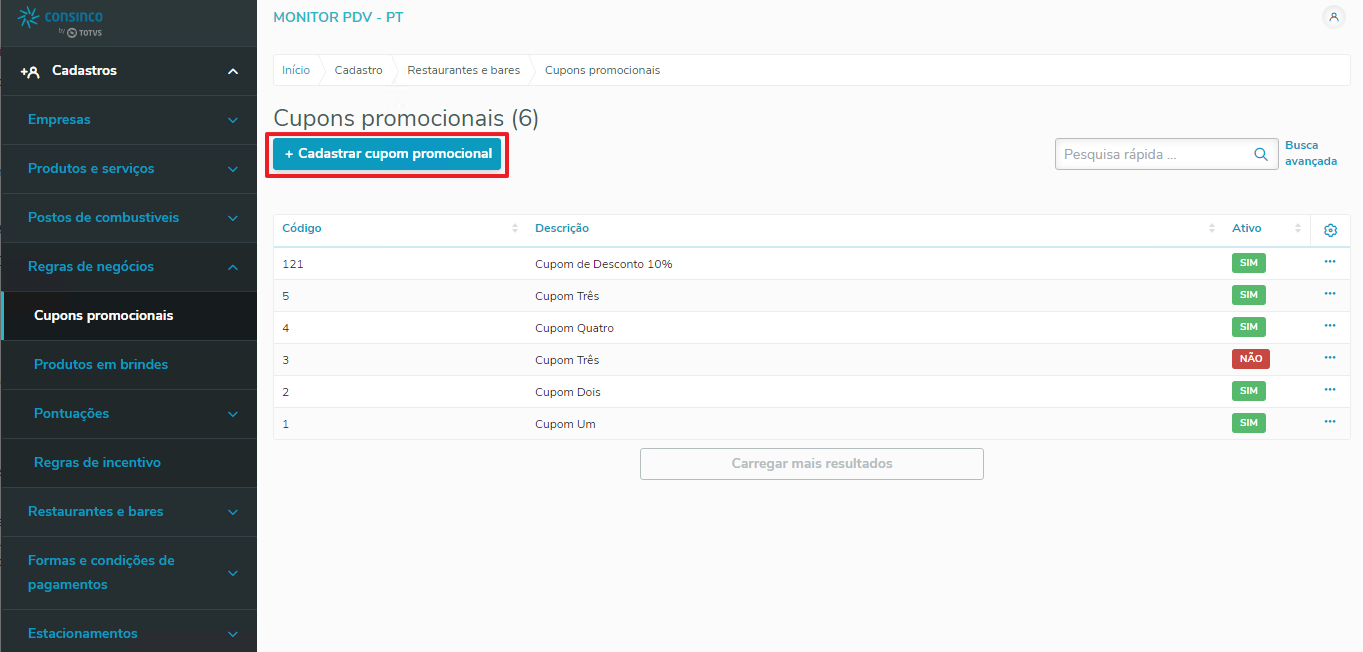Open Empresas sidebar menu
The image size is (1363, 652).
click(x=59, y=120)
